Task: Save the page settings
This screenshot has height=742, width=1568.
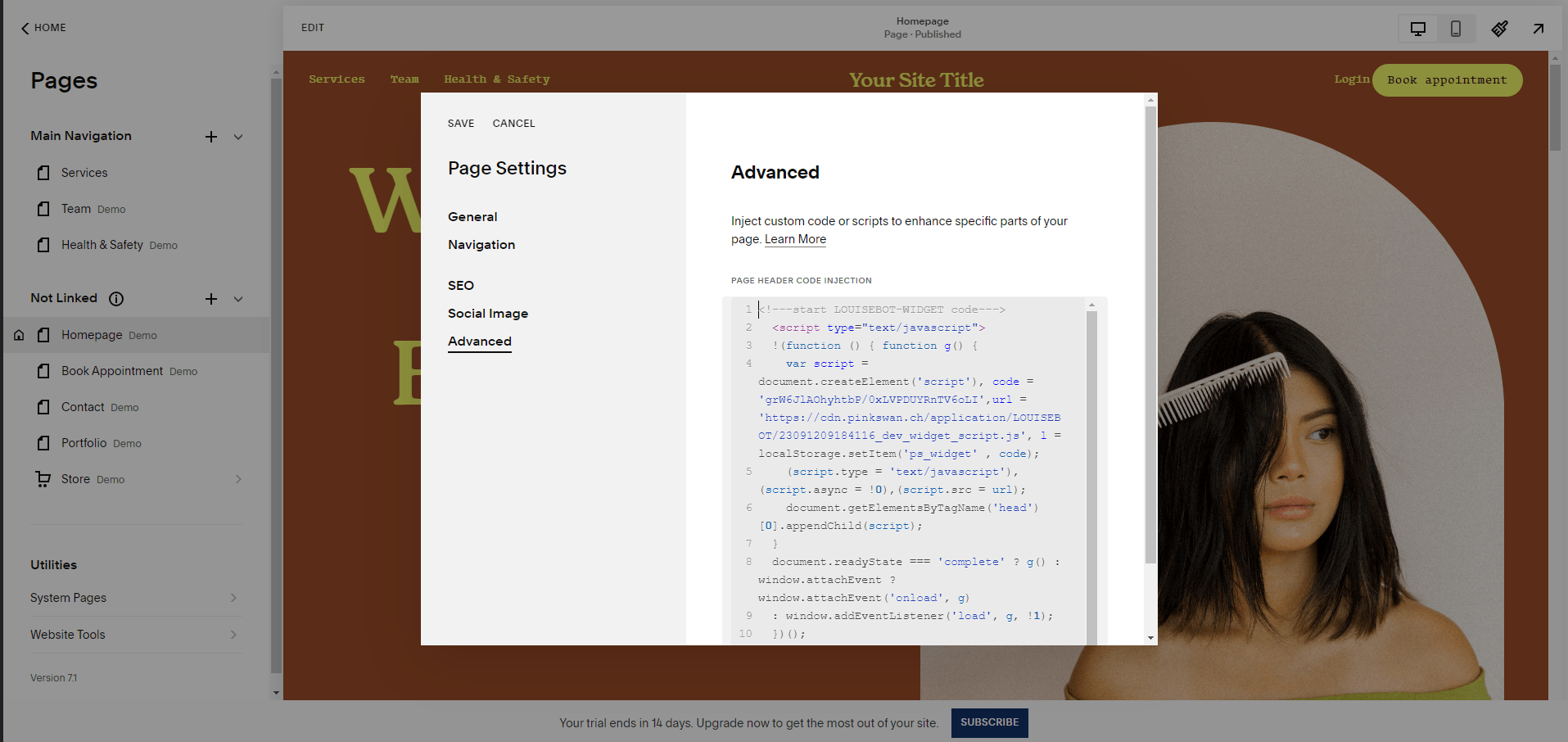Action: click(x=461, y=124)
